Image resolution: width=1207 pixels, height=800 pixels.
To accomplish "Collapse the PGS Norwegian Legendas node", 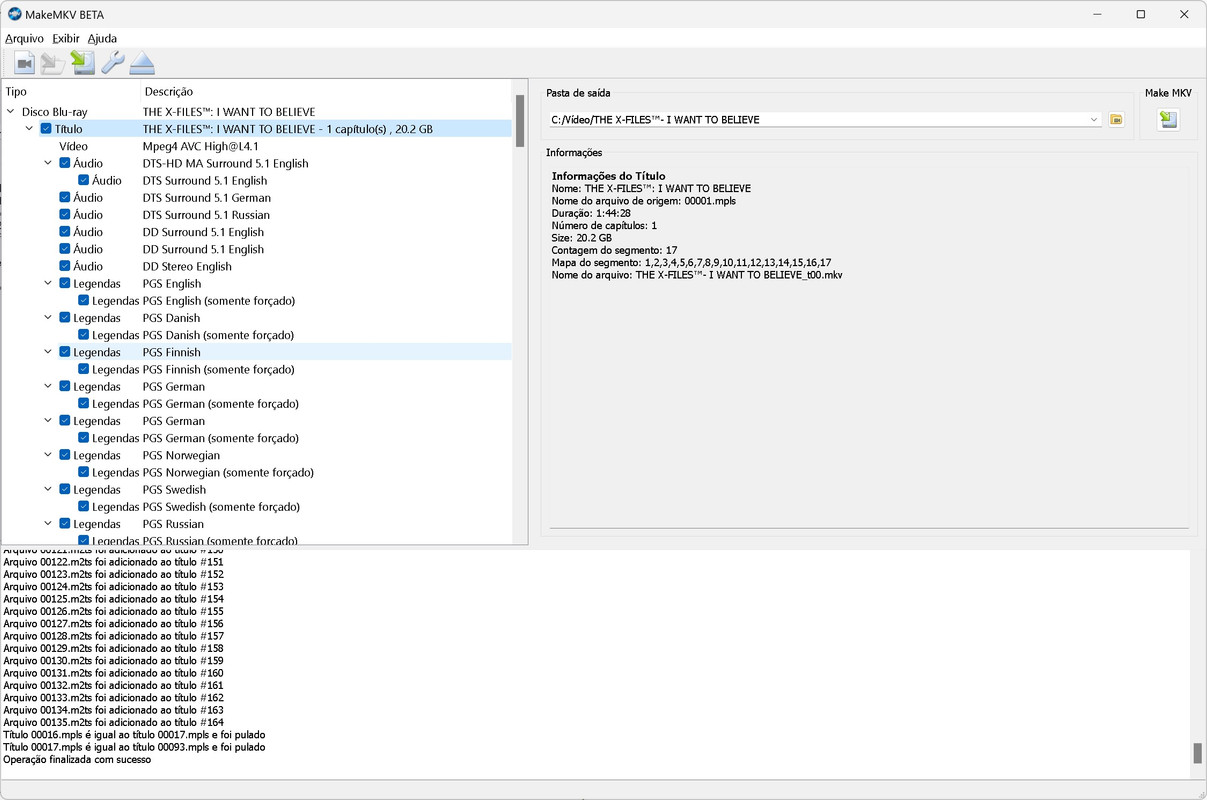I will pyautogui.click(x=48, y=455).
